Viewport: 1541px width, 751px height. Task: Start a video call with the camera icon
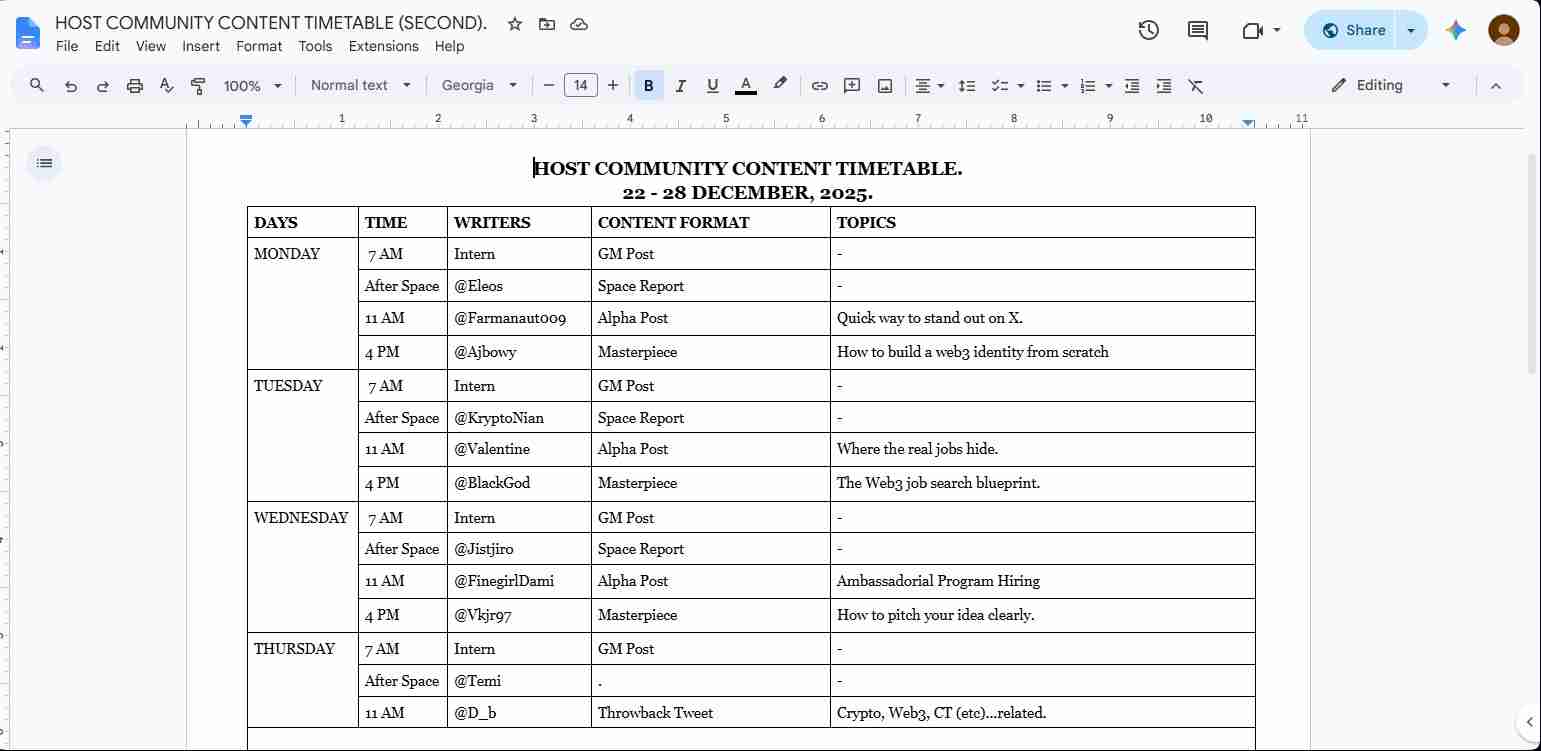click(1252, 30)
